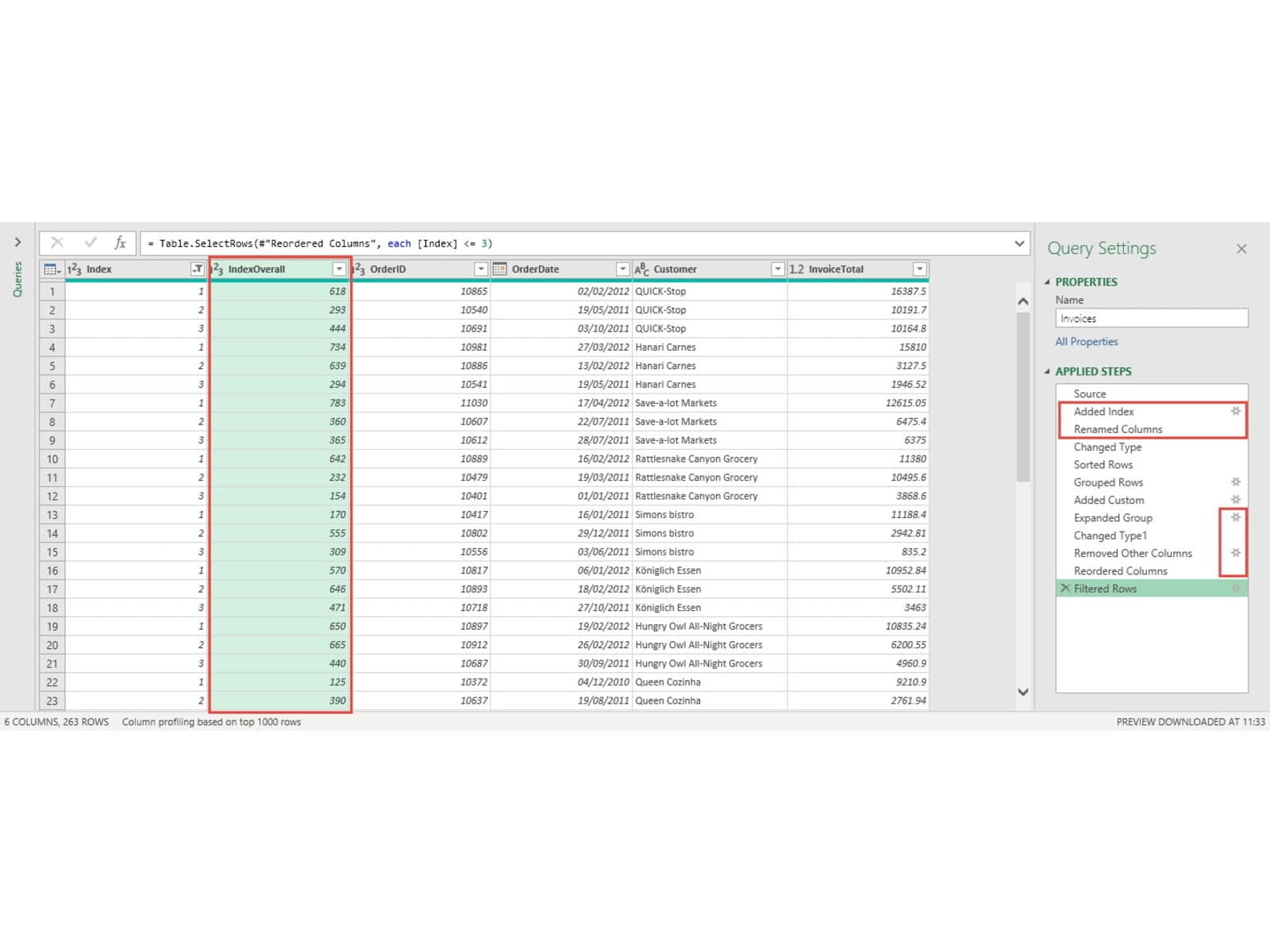Open the Index column filter dropdown
This screenshot has height=952, width=1270.
pyautogui.click(x=197, y=270)
